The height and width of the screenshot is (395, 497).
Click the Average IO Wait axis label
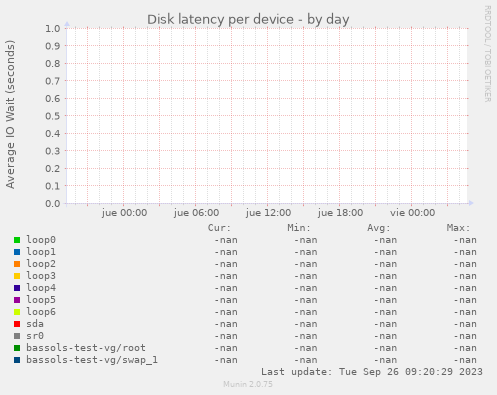pyautogui.click(x=10, y=114)
